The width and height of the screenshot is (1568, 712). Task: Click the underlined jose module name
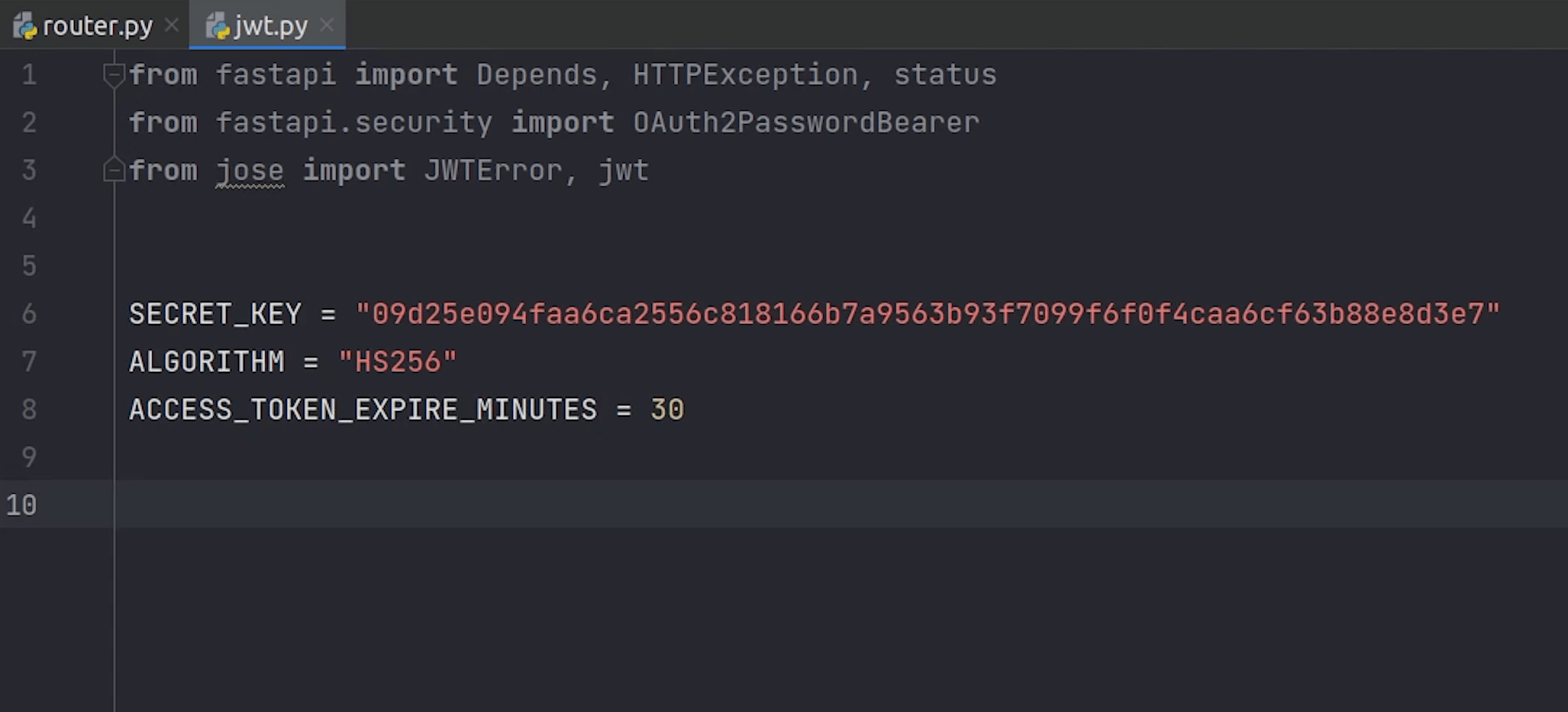point(250,171)
